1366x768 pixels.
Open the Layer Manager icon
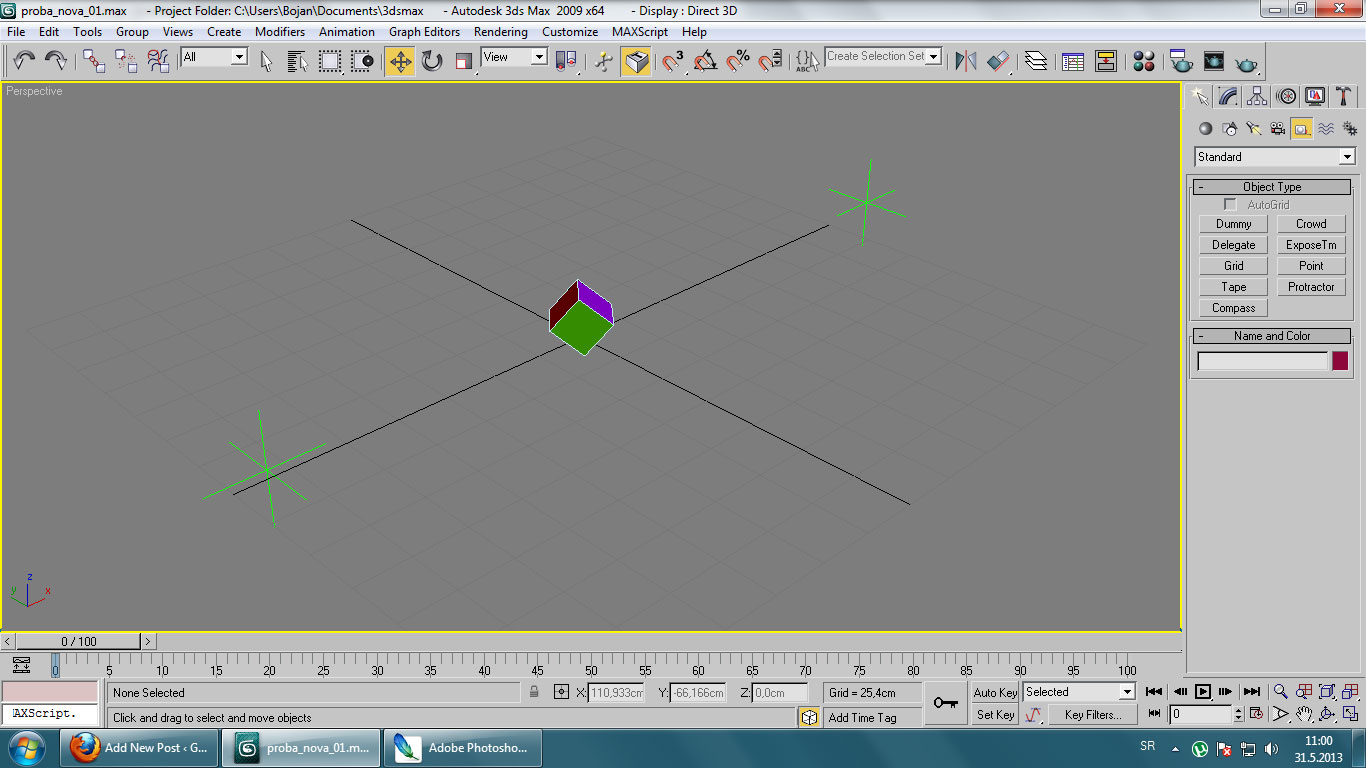click(1036, 61)
